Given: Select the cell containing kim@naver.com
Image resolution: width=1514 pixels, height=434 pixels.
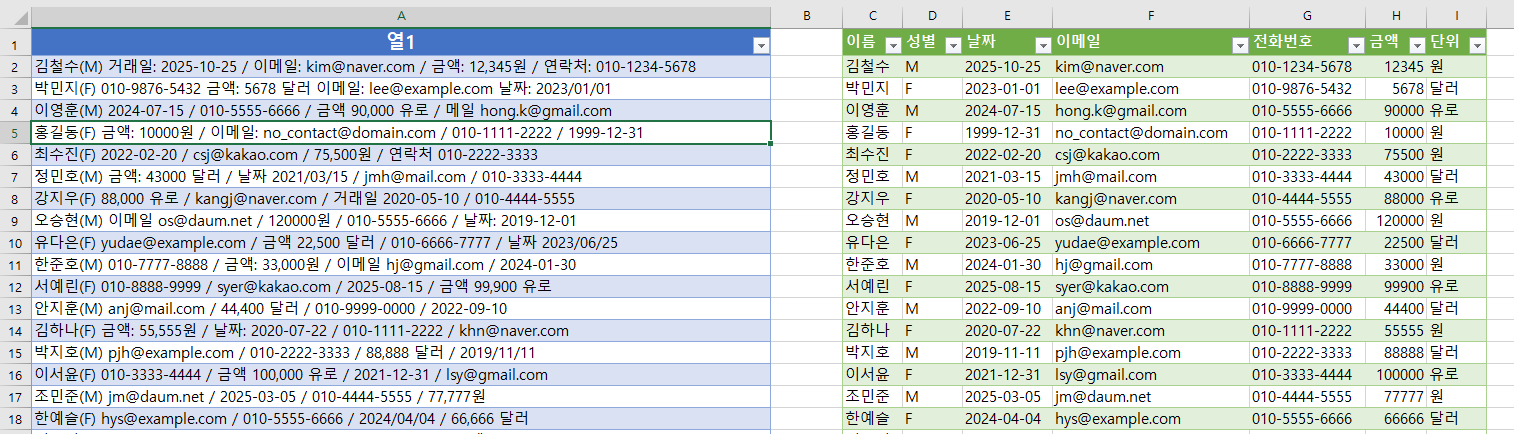Looking at the screenshot, I should (x=1150, y=67).
